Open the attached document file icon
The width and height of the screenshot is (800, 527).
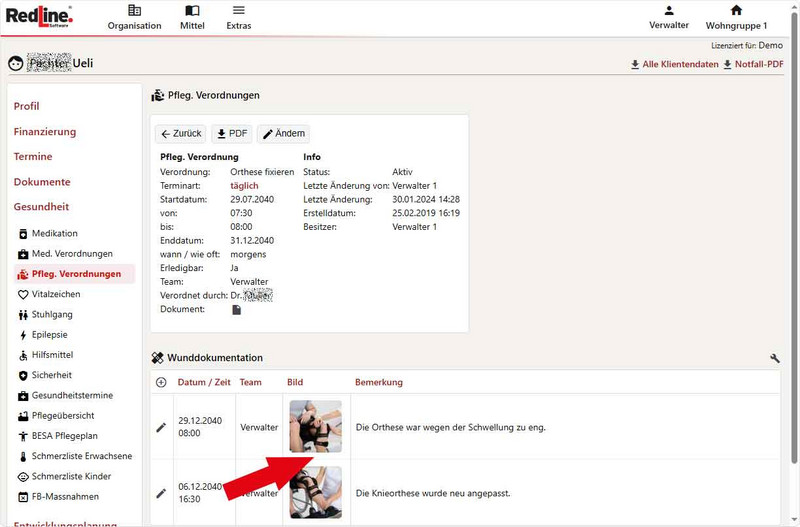(237, 310)
